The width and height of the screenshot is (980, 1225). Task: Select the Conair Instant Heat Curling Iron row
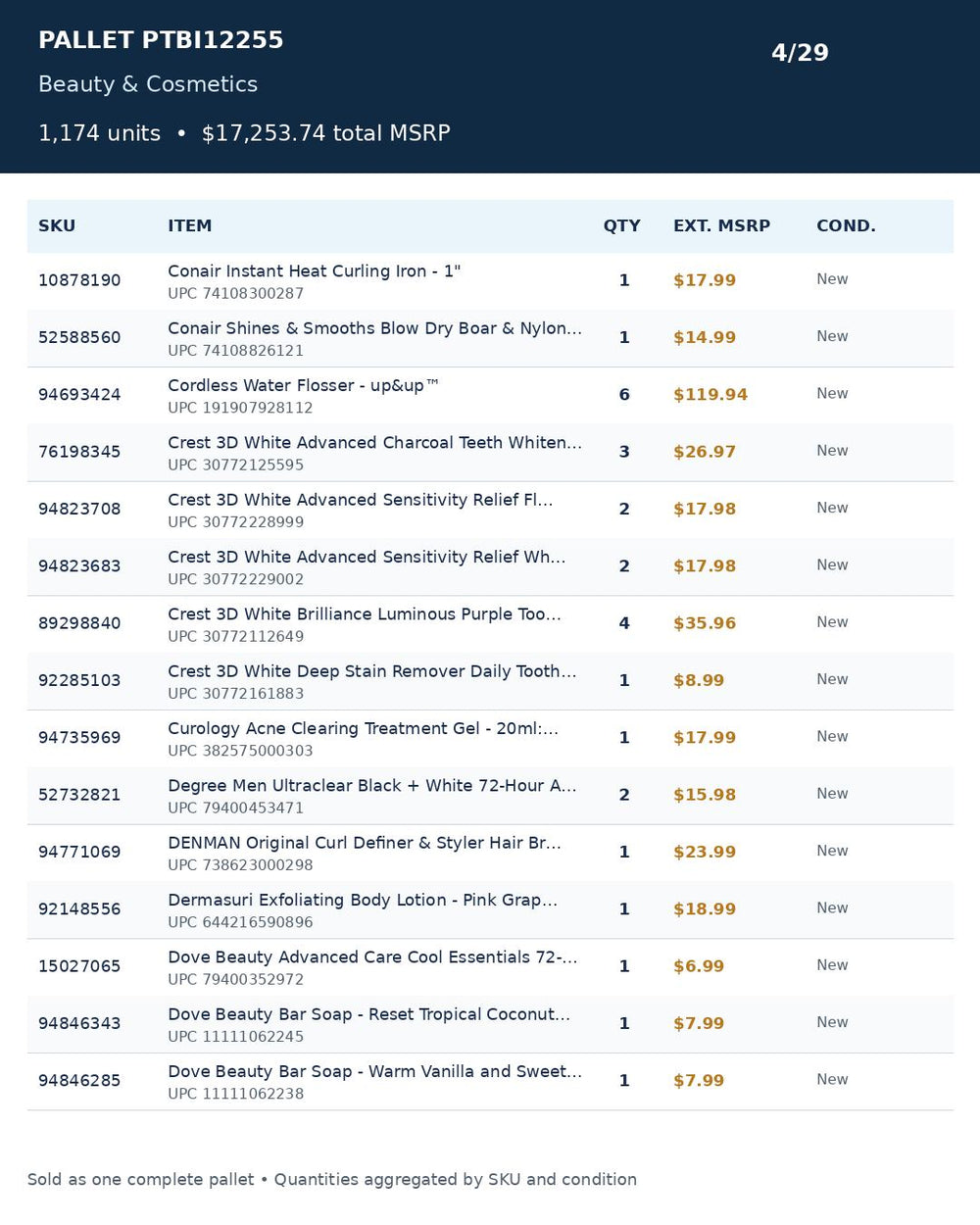click(490, 281)
